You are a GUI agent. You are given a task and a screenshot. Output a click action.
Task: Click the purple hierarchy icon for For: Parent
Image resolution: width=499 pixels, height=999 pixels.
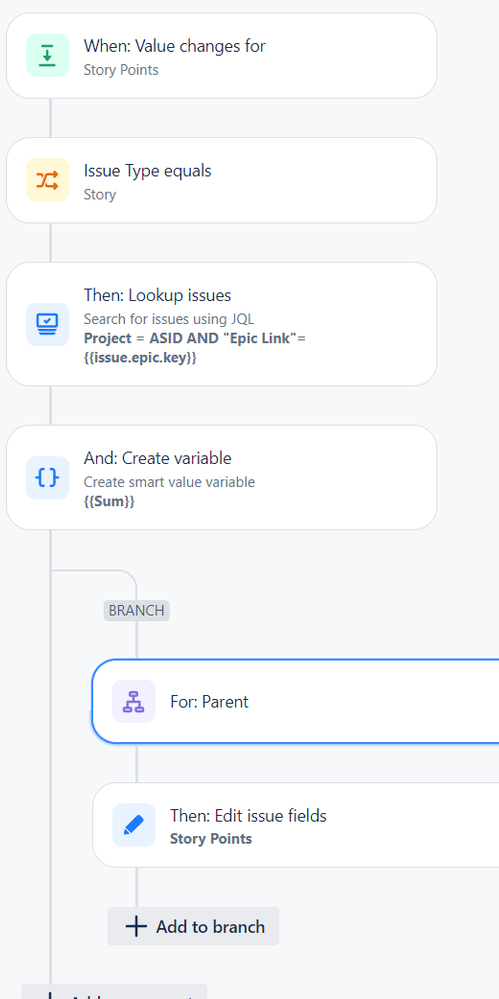tap(134, 701)
